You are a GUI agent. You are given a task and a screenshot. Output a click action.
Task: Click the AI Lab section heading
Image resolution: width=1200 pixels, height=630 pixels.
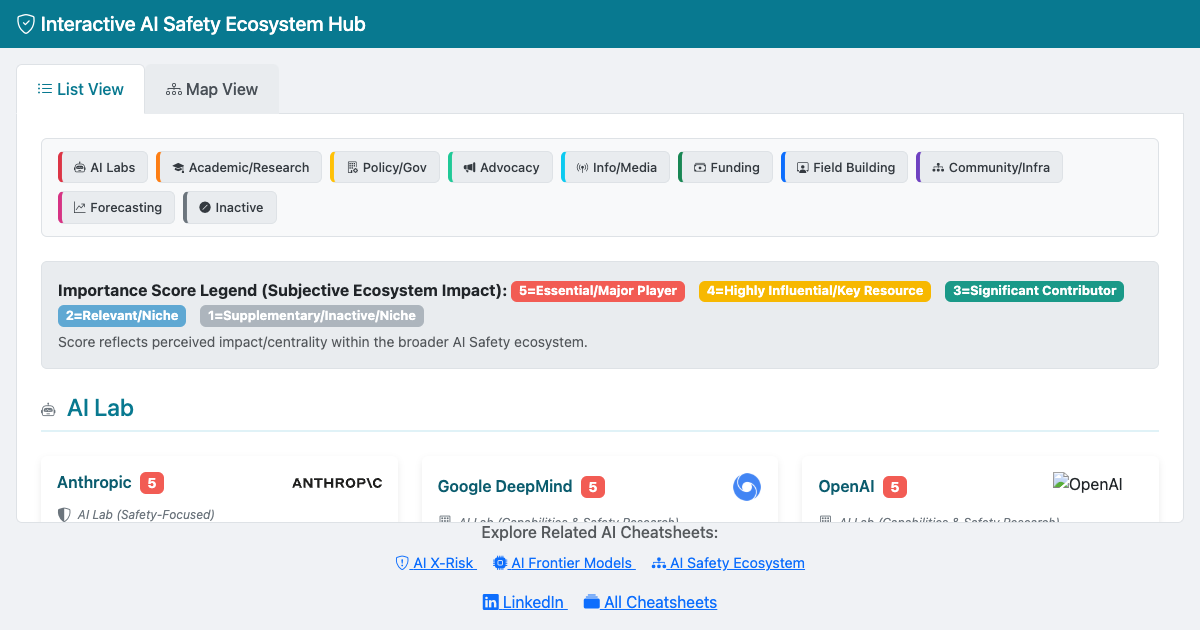[x=100, y=408]
